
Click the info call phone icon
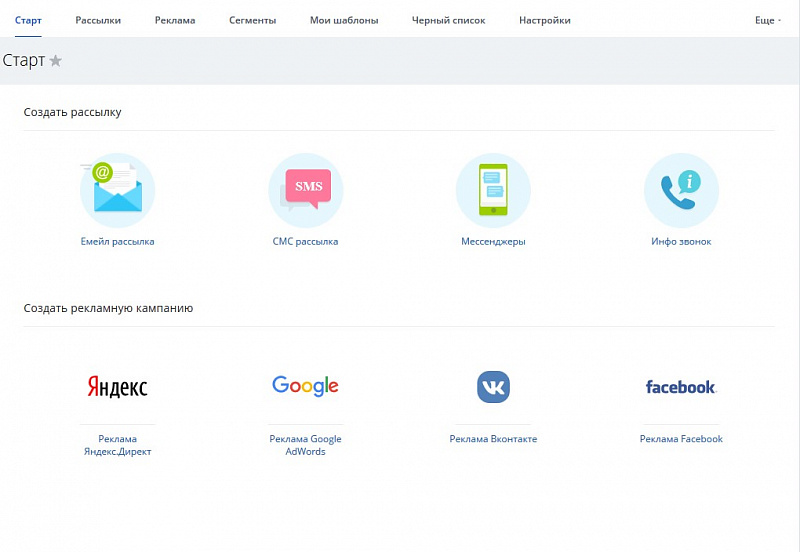click(x=681, y=190)
